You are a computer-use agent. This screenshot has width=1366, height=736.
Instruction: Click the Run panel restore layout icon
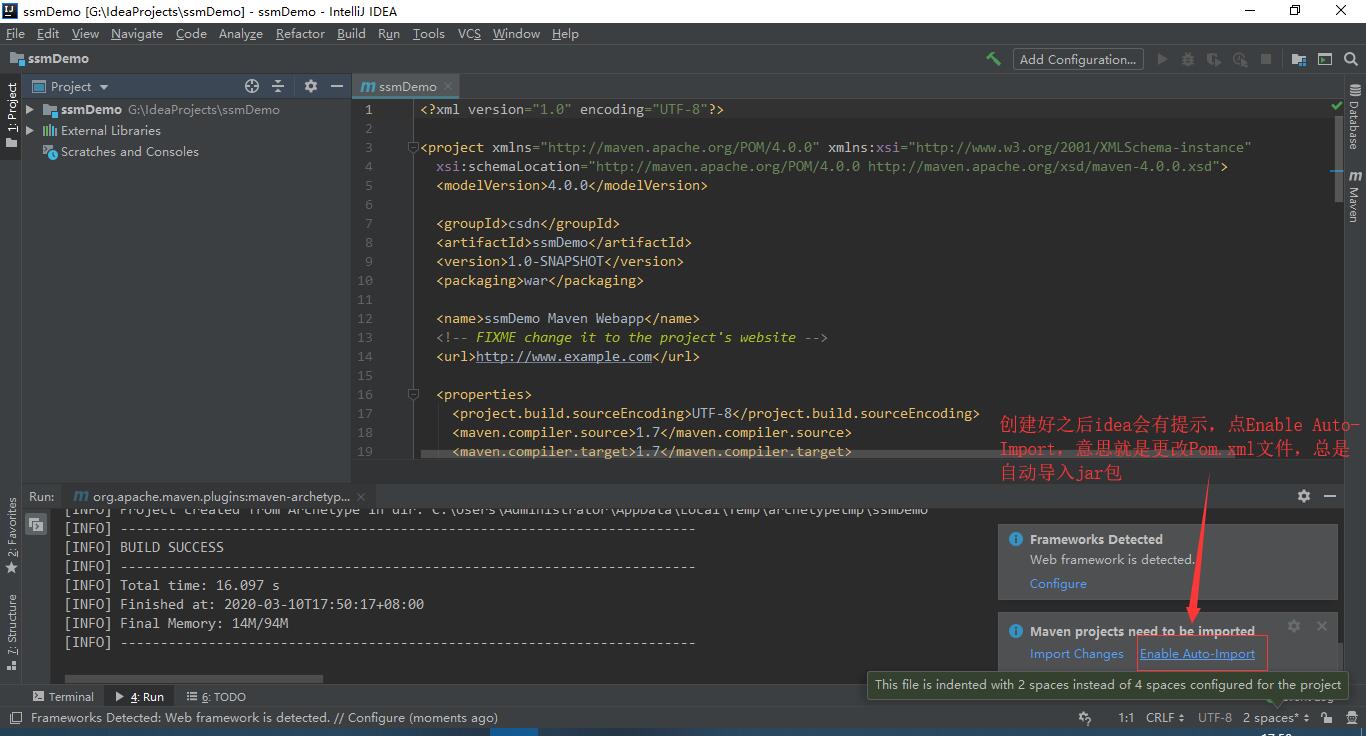(36, 524)
